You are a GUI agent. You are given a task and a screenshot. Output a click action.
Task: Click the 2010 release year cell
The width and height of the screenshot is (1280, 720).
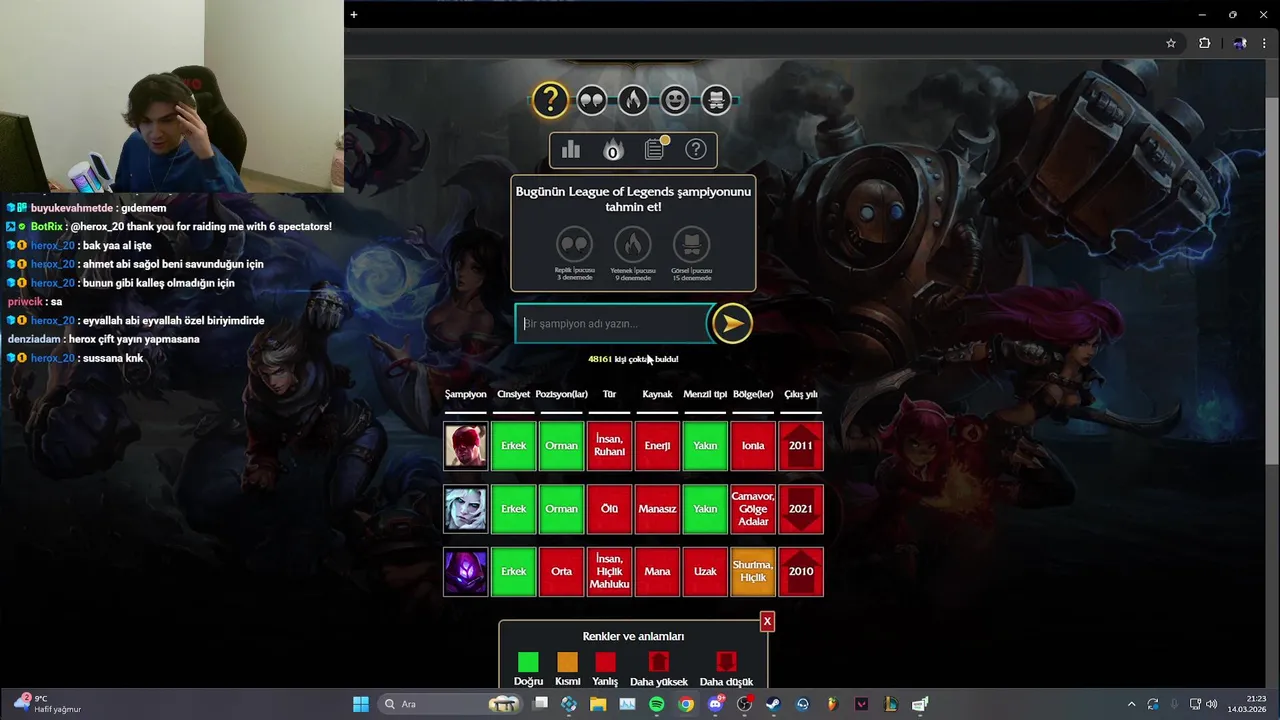(801, 572)
